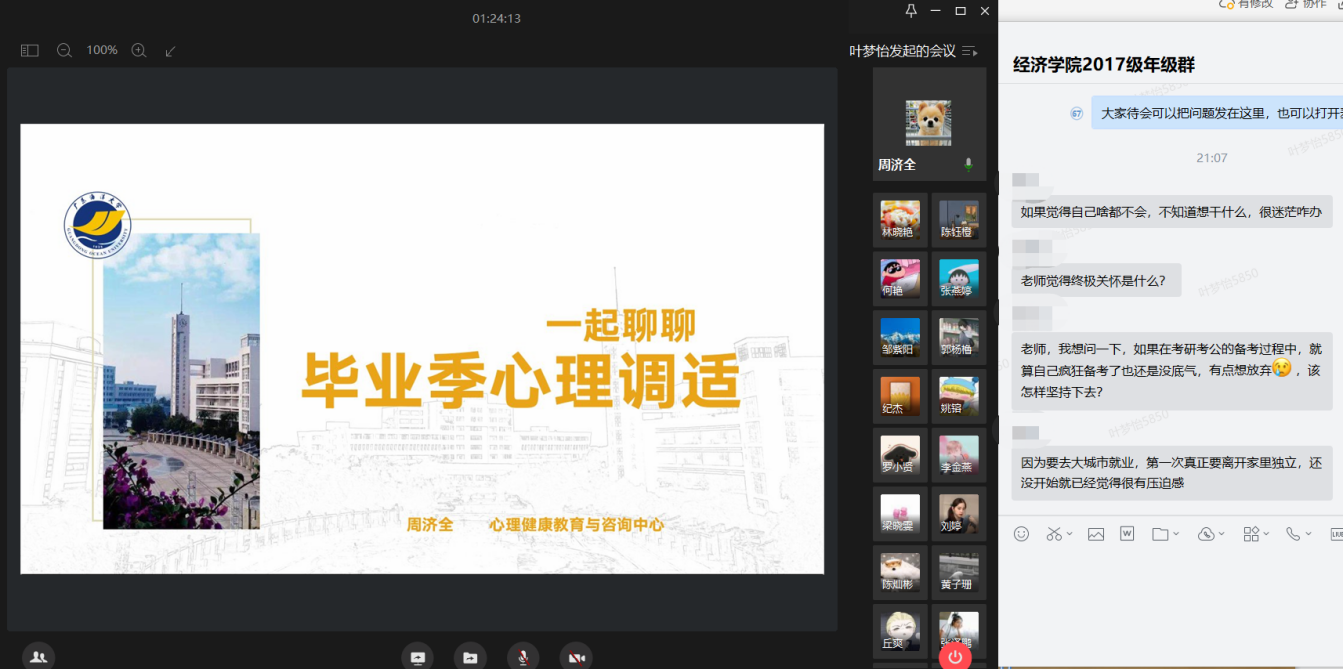Pin the meeting window on top

coord(911,11)
